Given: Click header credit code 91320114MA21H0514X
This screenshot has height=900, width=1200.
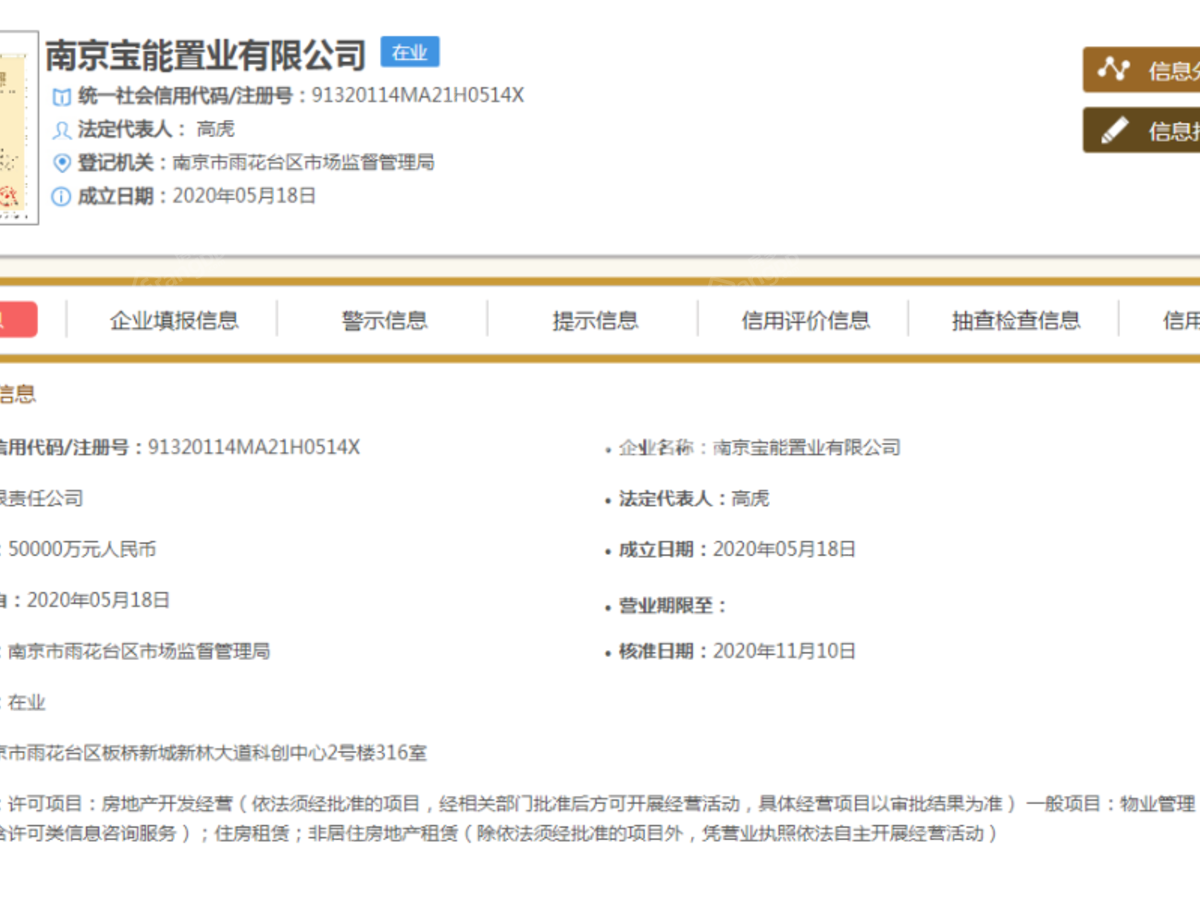Looking at the screenshot, I should click(418, 96).
